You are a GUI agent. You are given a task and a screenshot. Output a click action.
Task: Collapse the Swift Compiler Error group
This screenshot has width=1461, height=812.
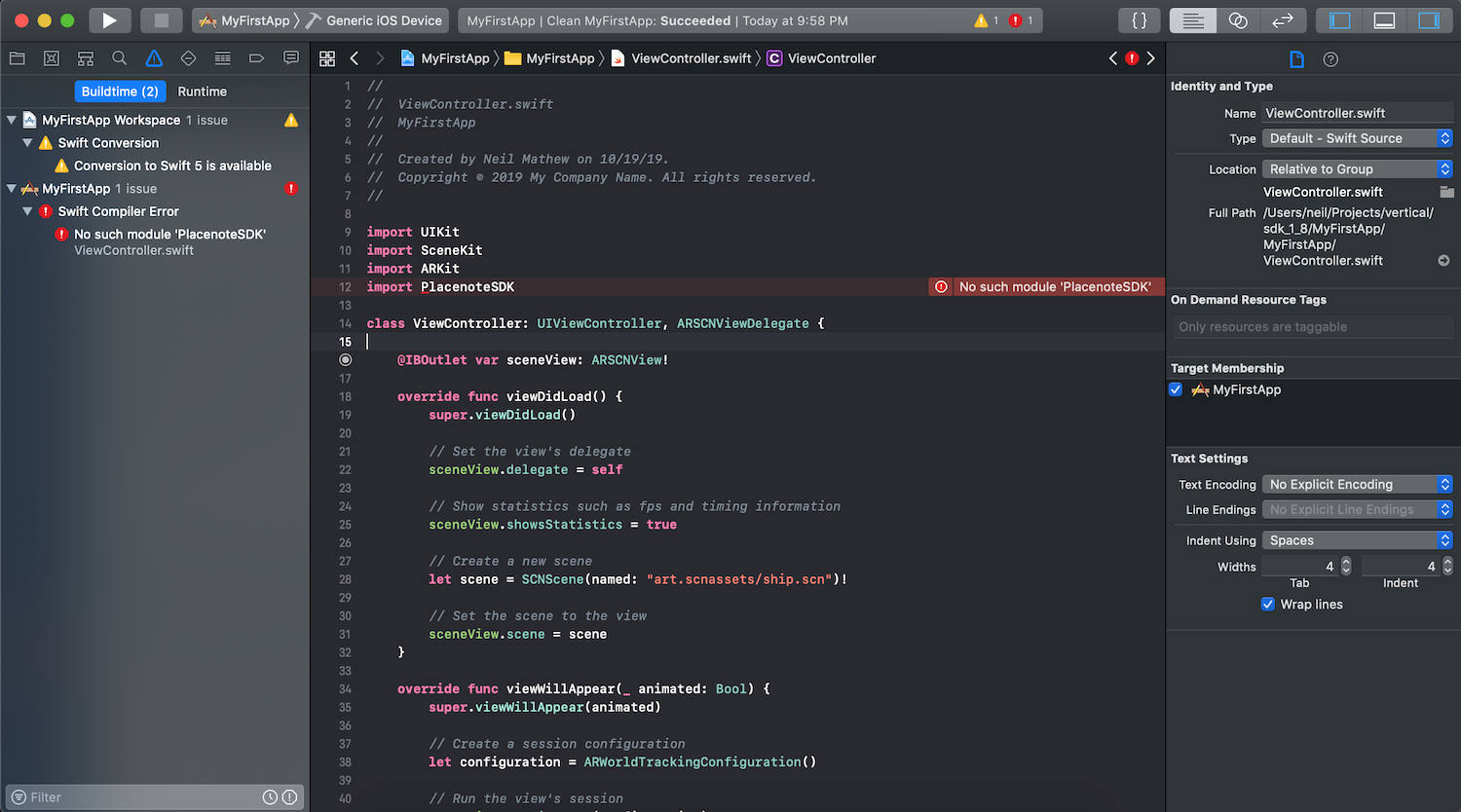[28, 211]
